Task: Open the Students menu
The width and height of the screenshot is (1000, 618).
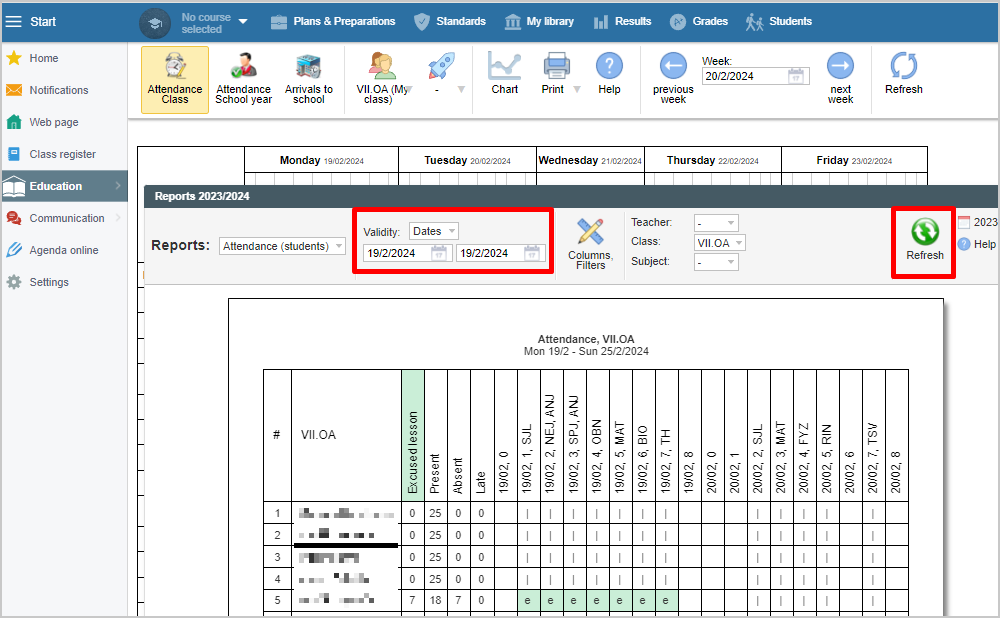Action: click(779, 22)
